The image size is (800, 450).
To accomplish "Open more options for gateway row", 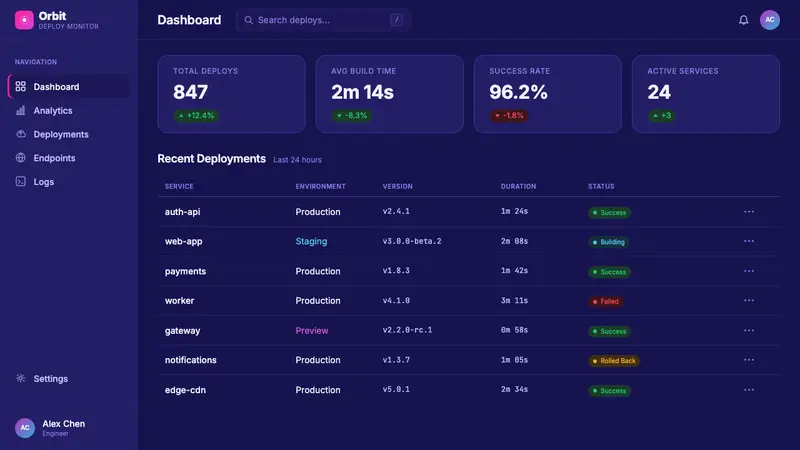I will tap(748, 330).
